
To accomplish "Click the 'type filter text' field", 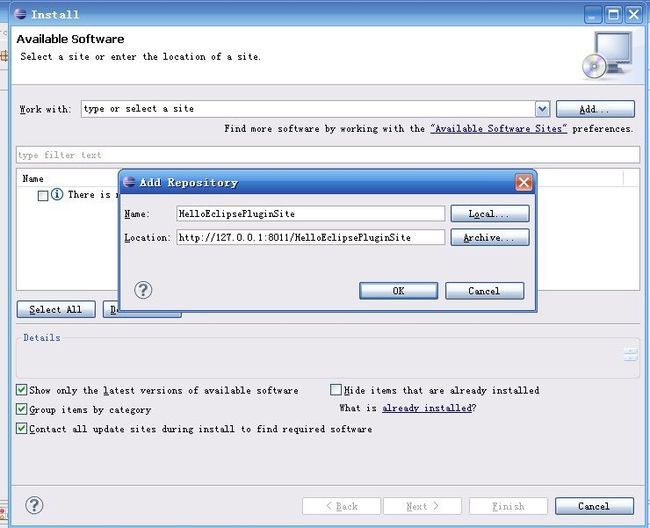I will [x=328, y=155].
